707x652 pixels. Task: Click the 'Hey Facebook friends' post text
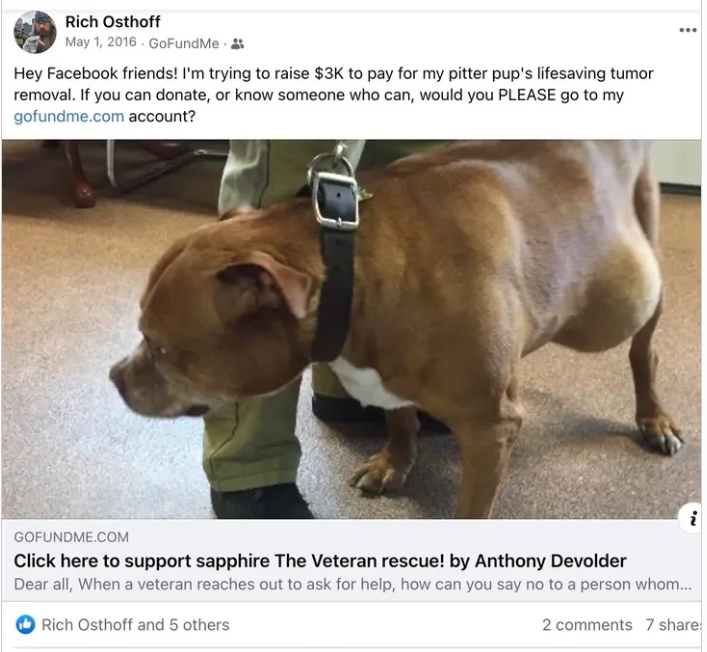coord(334,95)
